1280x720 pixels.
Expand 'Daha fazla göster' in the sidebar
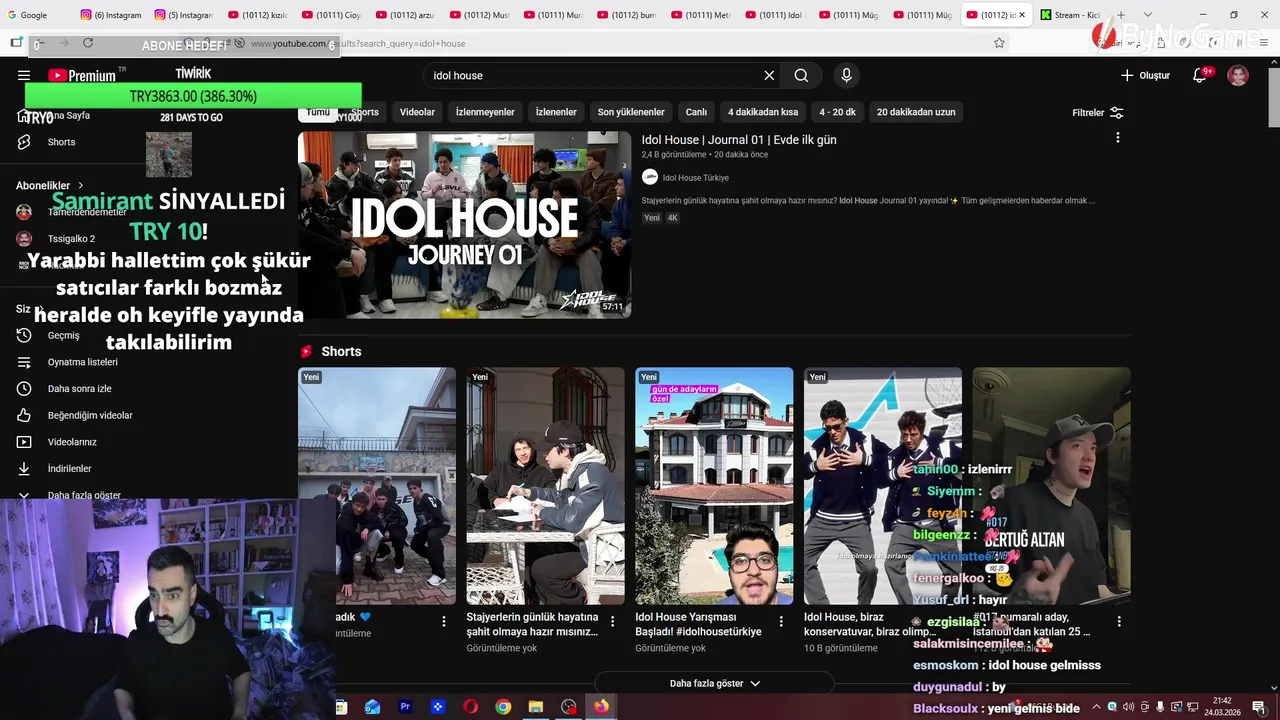(x=84, y=495)
